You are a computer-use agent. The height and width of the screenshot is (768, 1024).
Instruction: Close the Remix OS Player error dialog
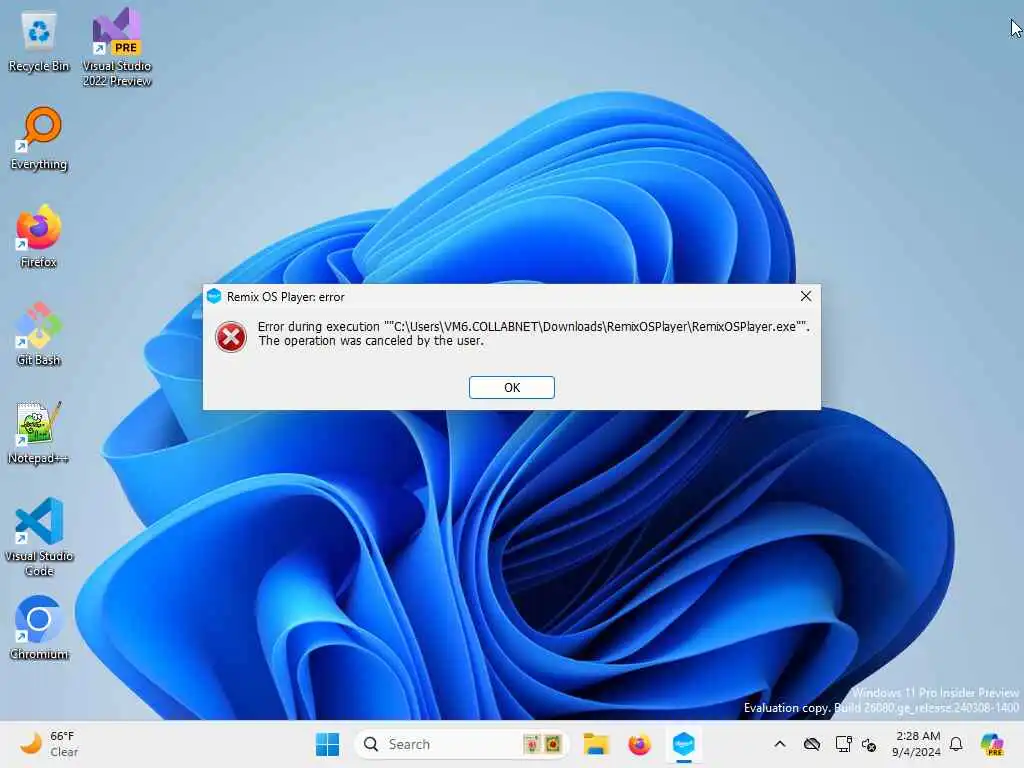[806, 296]
